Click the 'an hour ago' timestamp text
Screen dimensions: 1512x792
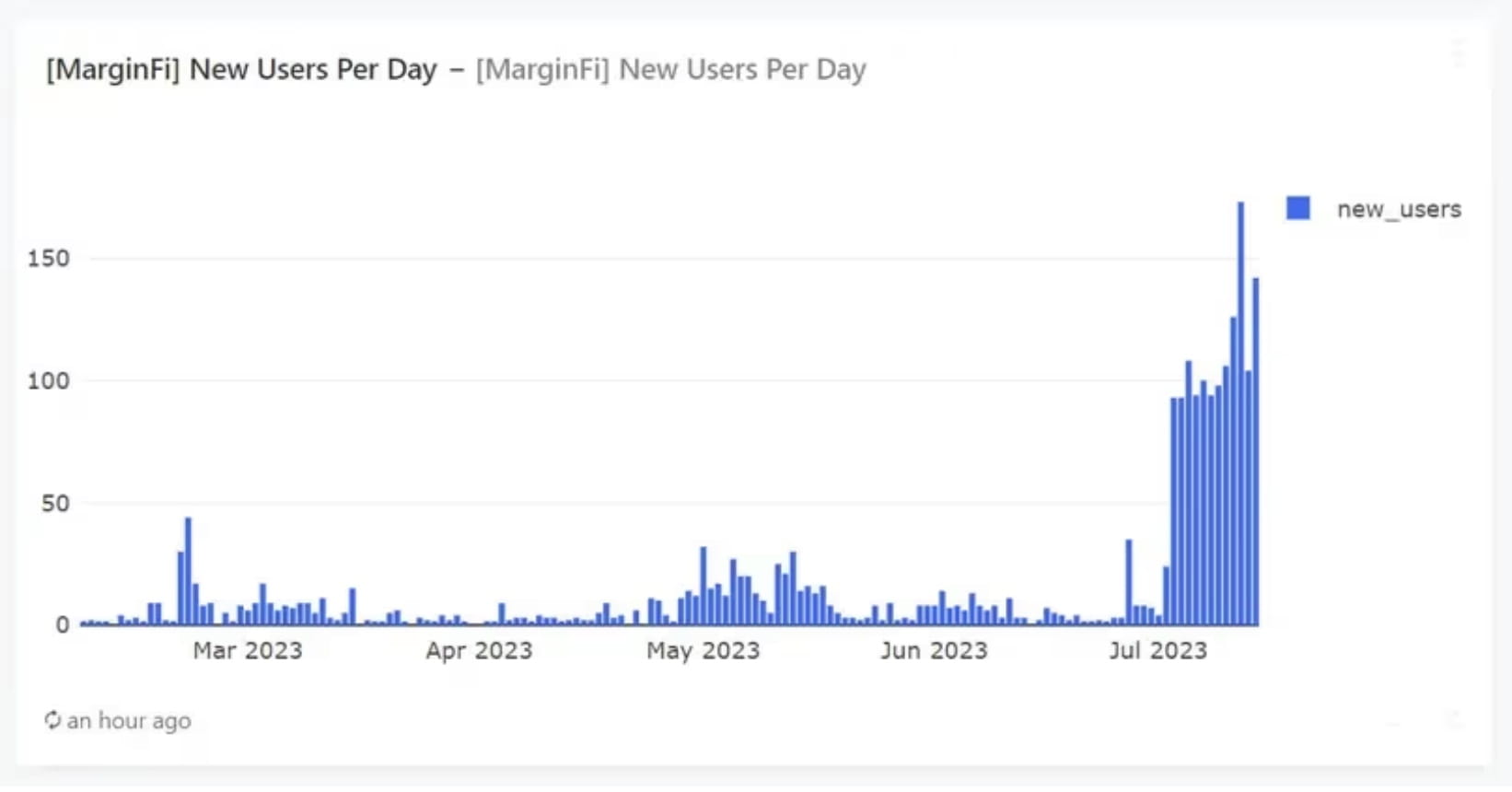pyautogui.click(x=129, y=720)
